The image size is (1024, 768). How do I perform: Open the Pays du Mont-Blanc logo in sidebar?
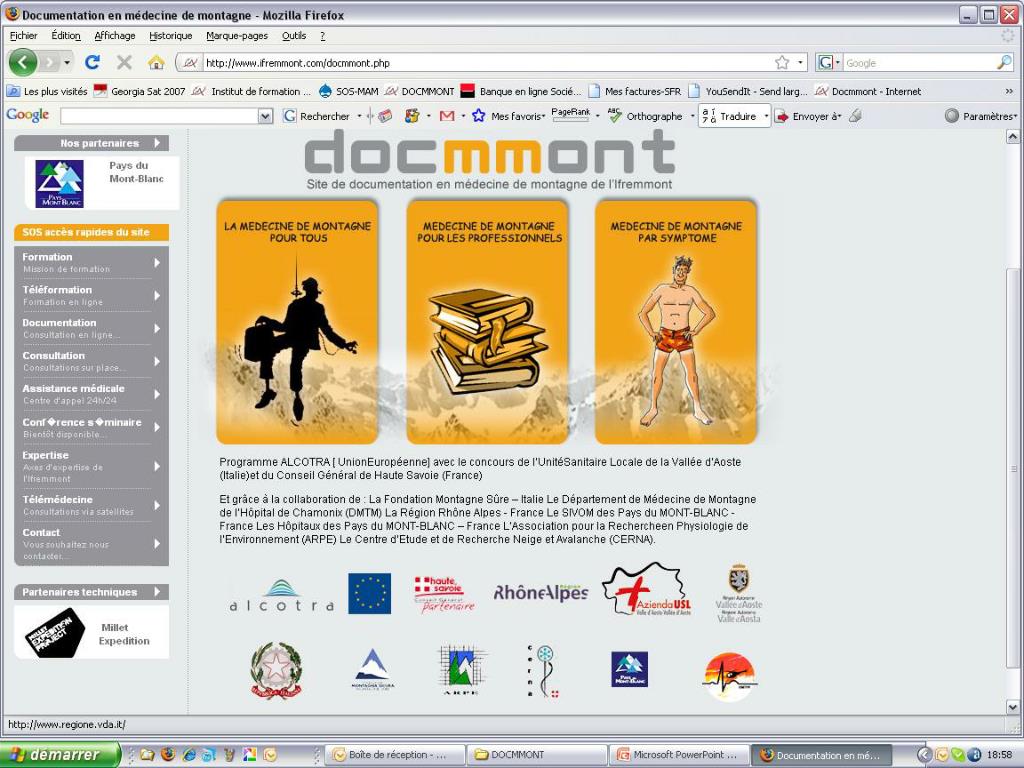click(x=59, y=184)
